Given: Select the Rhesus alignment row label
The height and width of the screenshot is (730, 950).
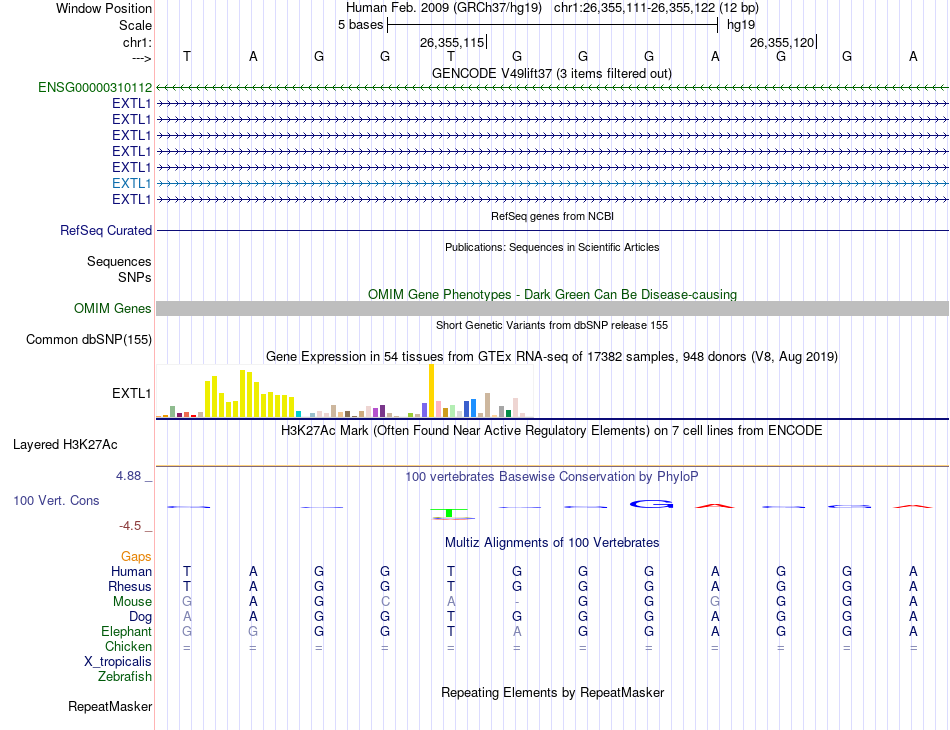Looking at the screenshot, I should [x=130, y=586].
